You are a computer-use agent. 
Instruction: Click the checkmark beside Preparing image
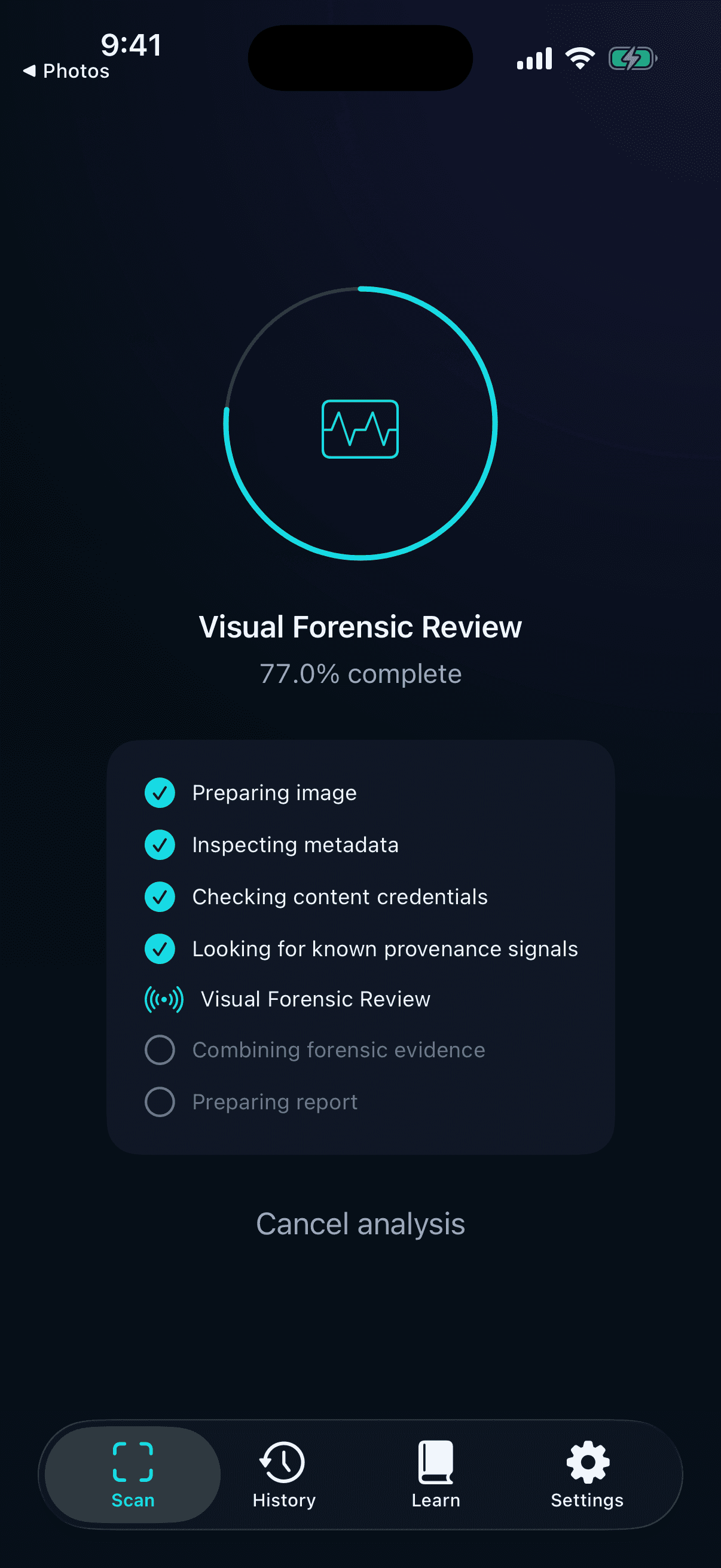(160, 792)
